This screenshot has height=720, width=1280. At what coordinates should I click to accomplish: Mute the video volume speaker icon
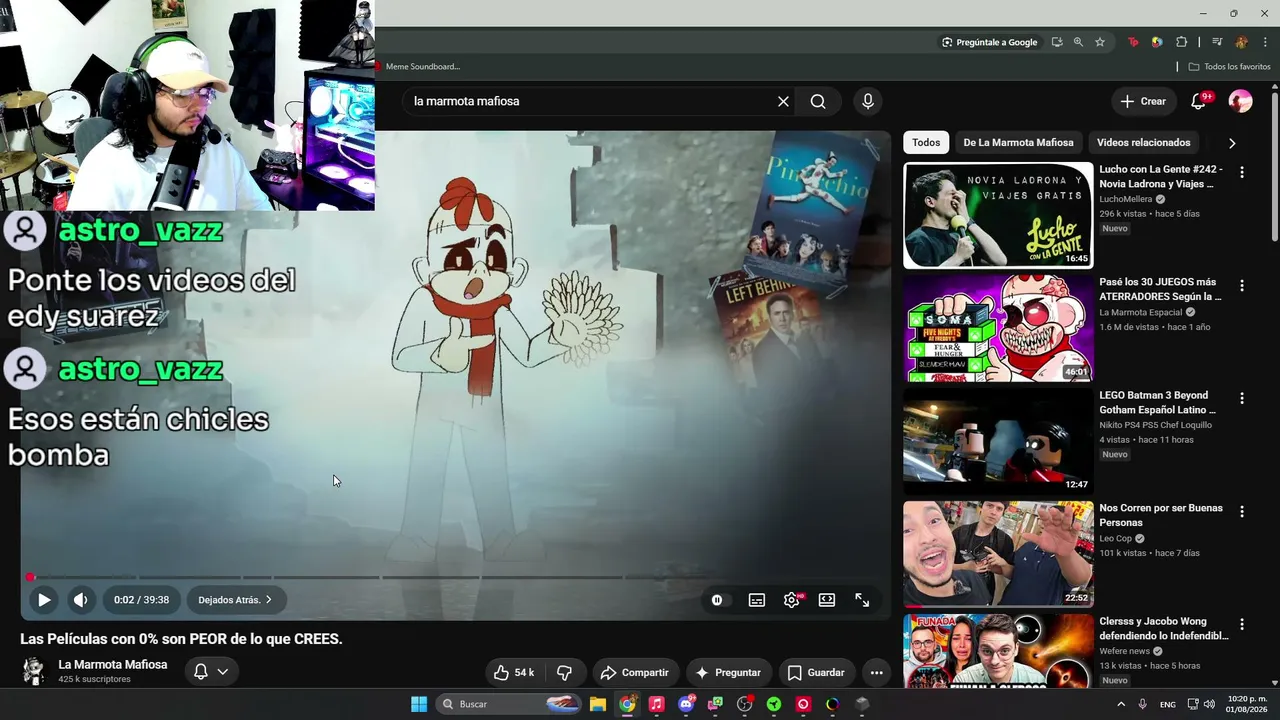click(81, 600)
